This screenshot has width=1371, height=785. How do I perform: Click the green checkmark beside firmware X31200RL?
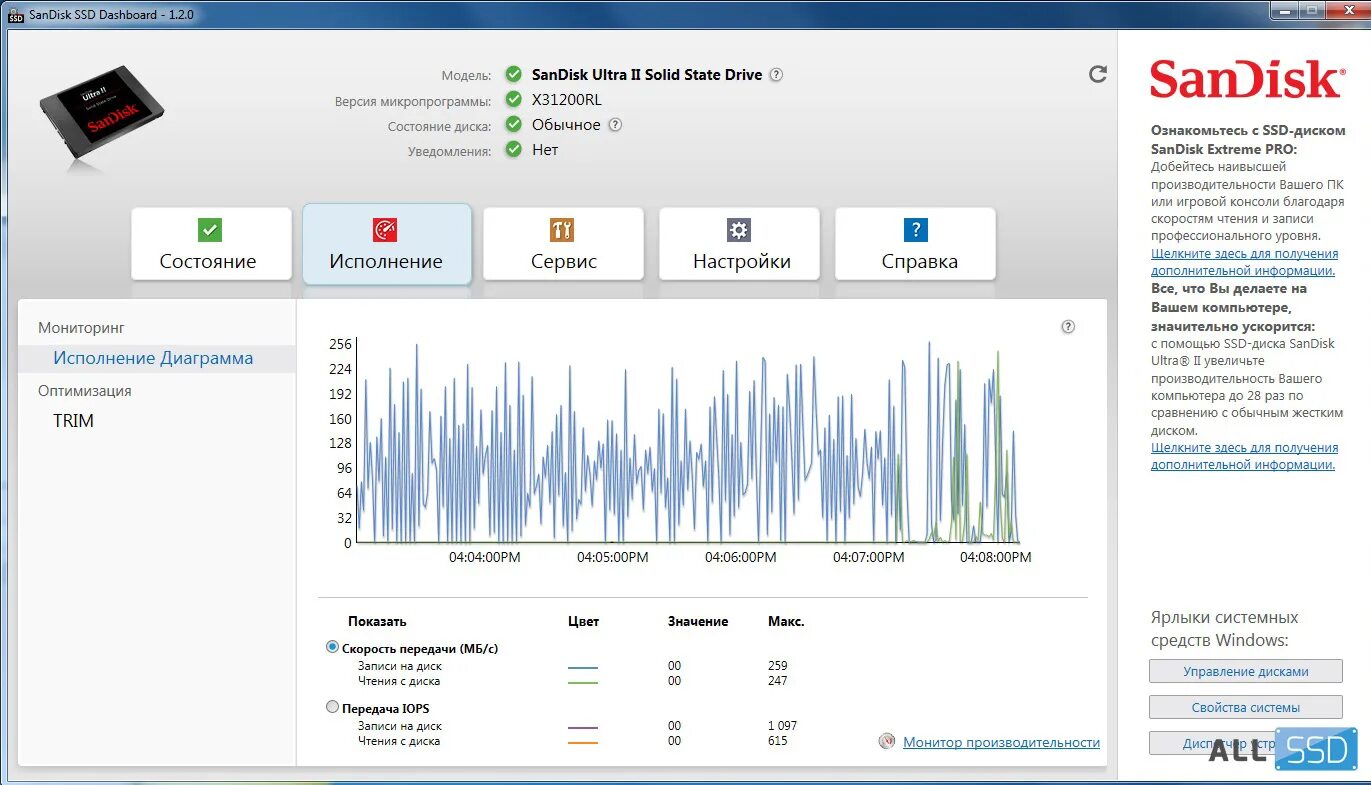click(513, 99)
